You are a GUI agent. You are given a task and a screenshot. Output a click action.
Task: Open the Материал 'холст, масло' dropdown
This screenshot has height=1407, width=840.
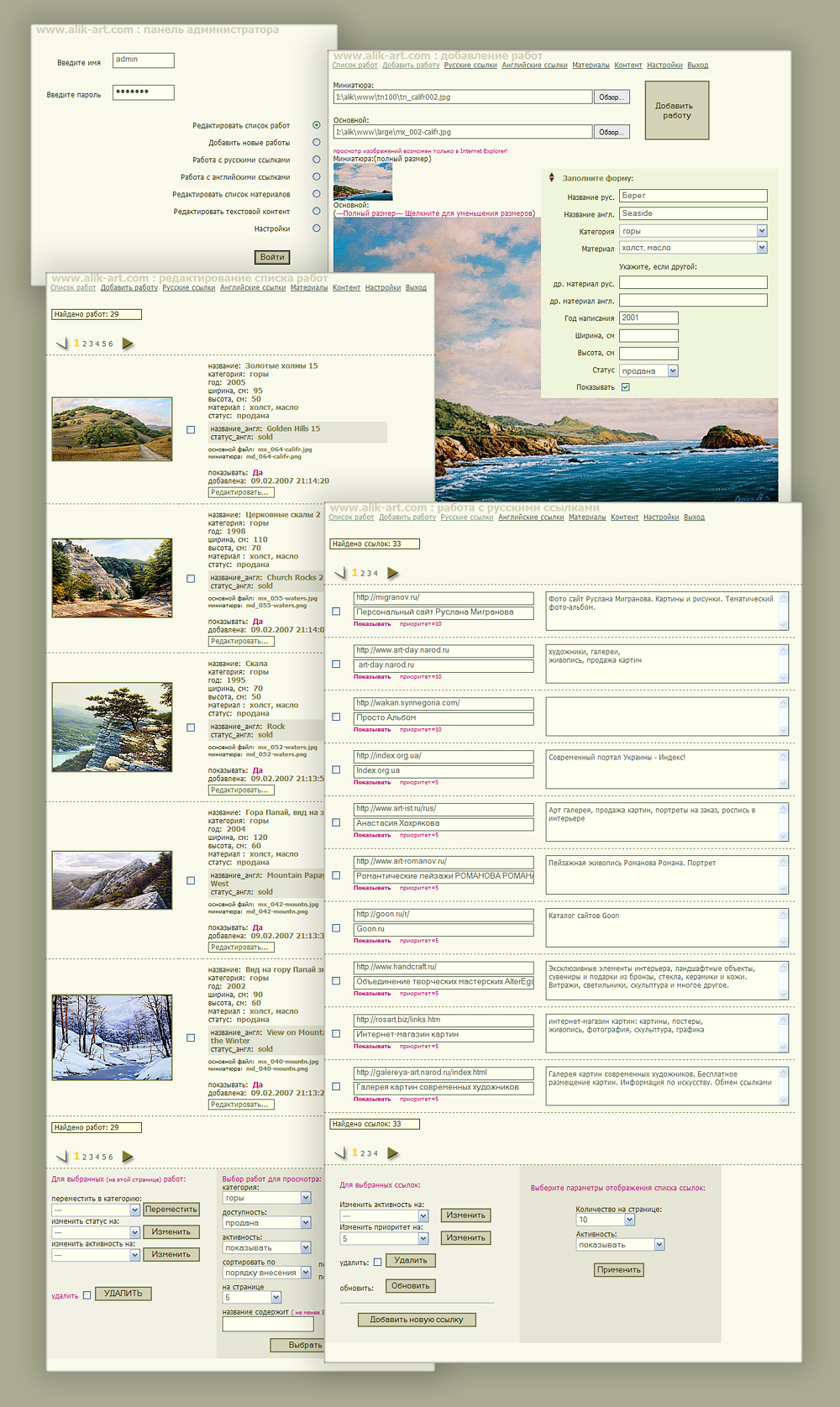pyautogui.click(x=694, y=248)
